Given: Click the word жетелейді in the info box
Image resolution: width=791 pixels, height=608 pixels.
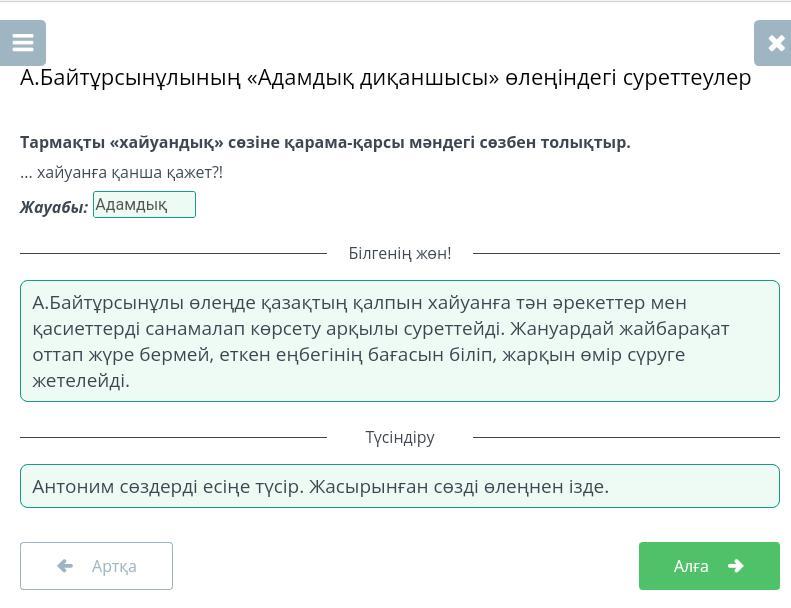Looking at the screenshot, I should [x=81, y=380].
